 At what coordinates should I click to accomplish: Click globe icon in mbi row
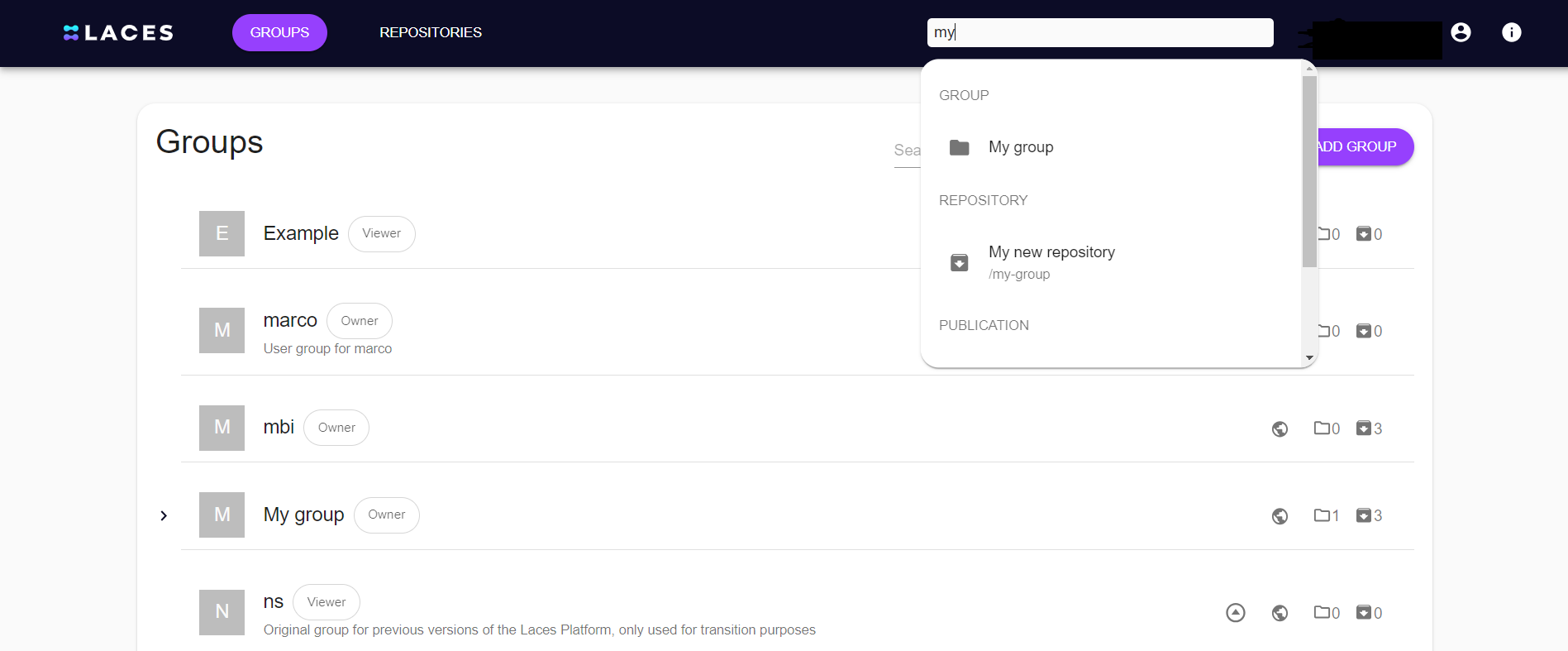click(x=1280, y=428)
